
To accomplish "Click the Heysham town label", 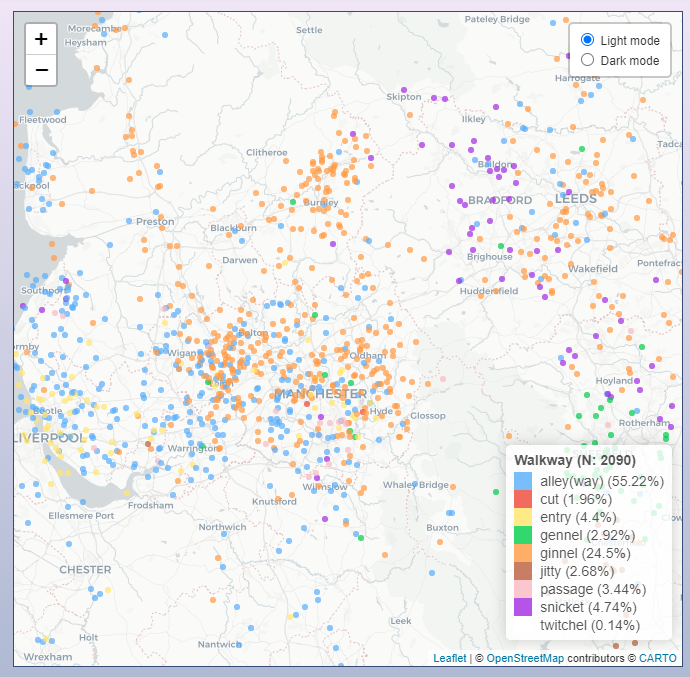I will (85, 43).
